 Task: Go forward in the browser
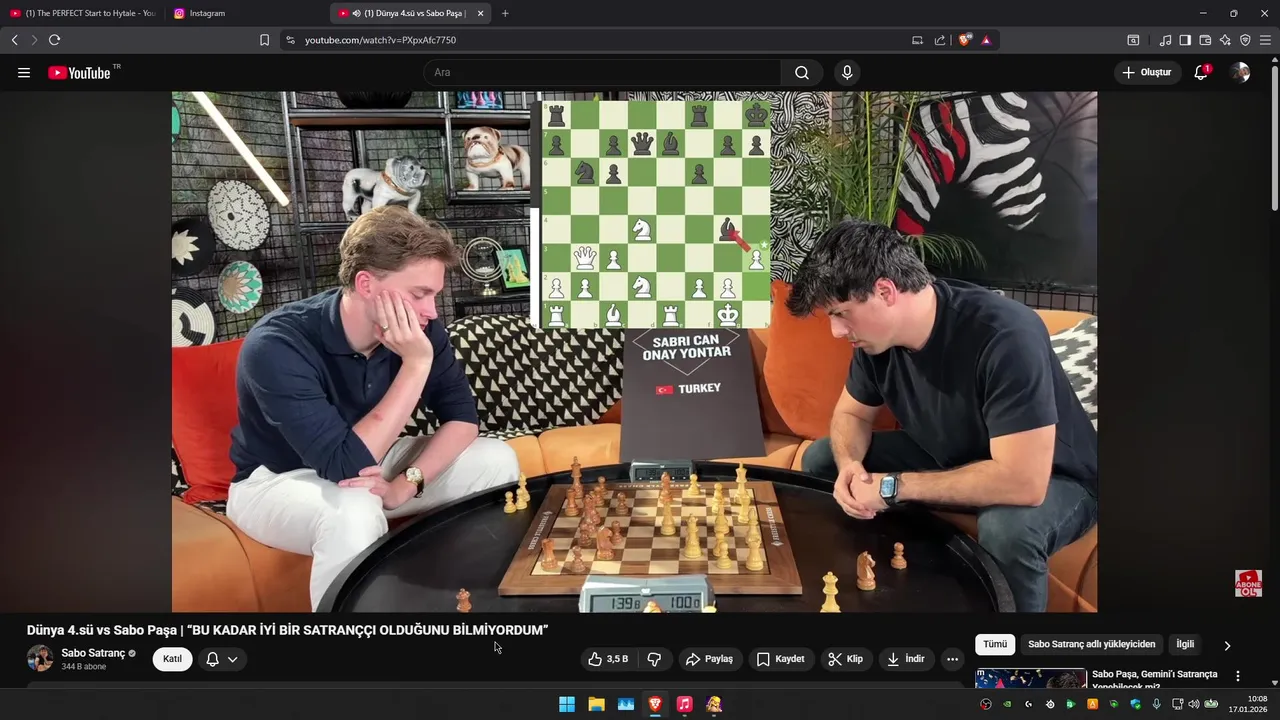point(33,40)
